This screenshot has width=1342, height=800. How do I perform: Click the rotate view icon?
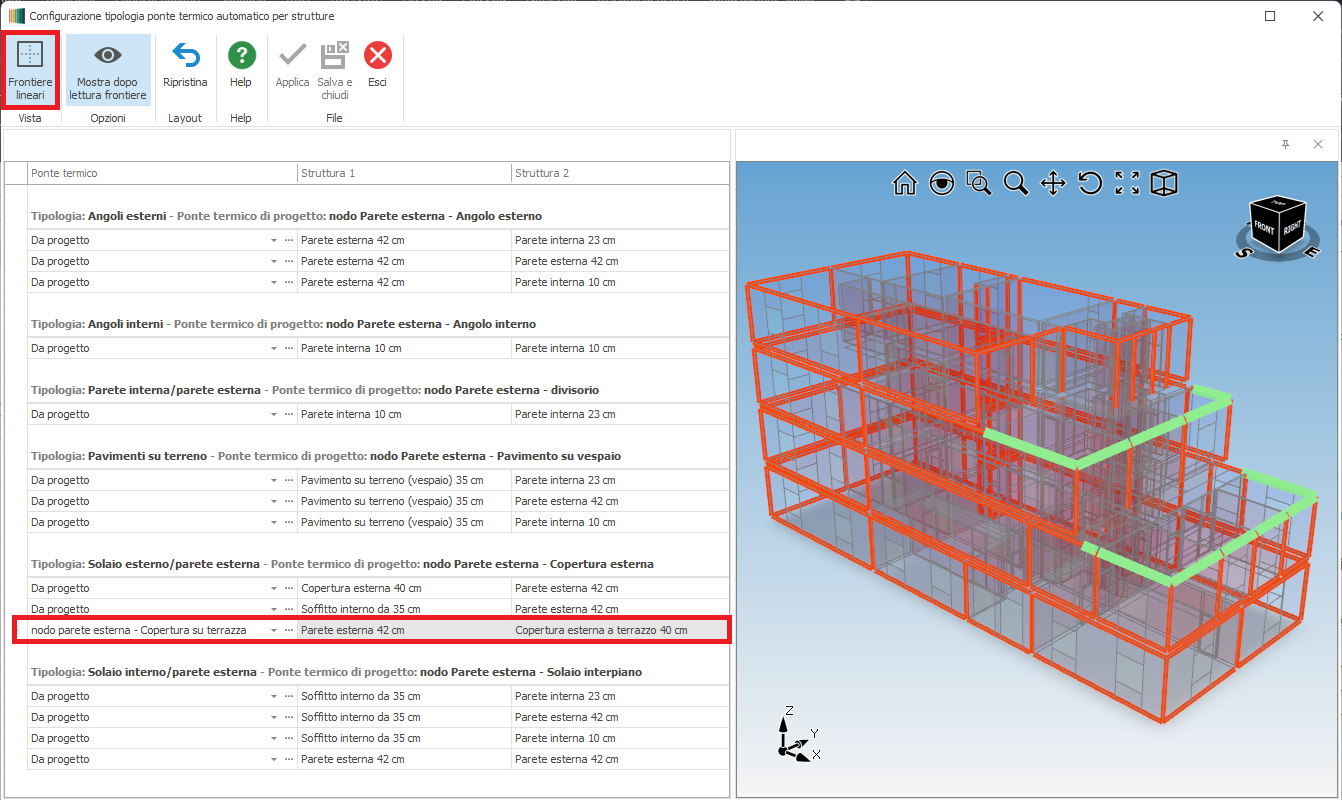[x=1090, y=183]
